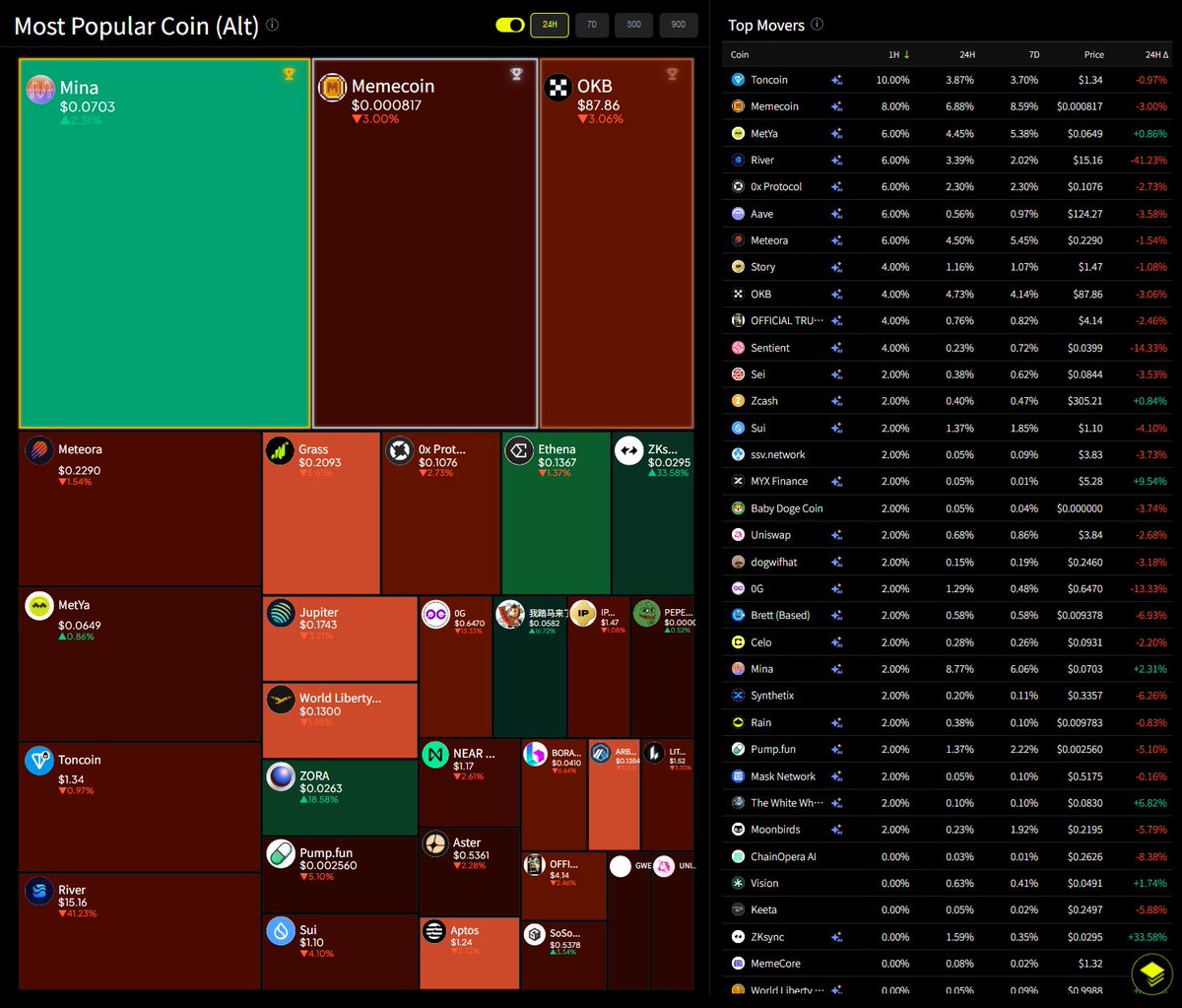Click the Jupiter logo icon
1182x1008 pixels.
click(x=281, y=613)
